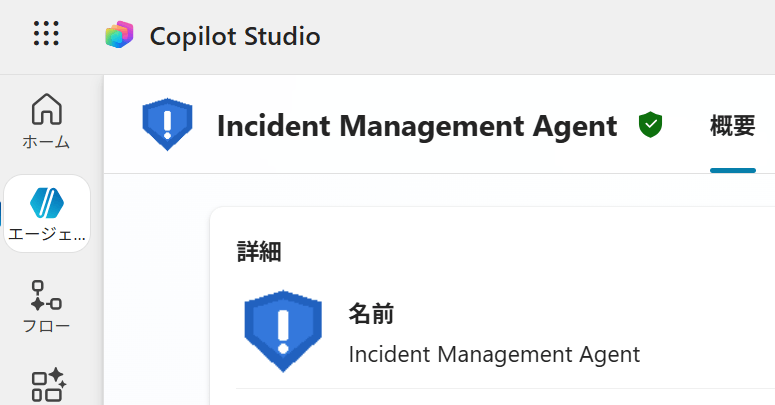The image size is (775, 405).
Task: Click the green verified shield badge
Action: [650, 125]
